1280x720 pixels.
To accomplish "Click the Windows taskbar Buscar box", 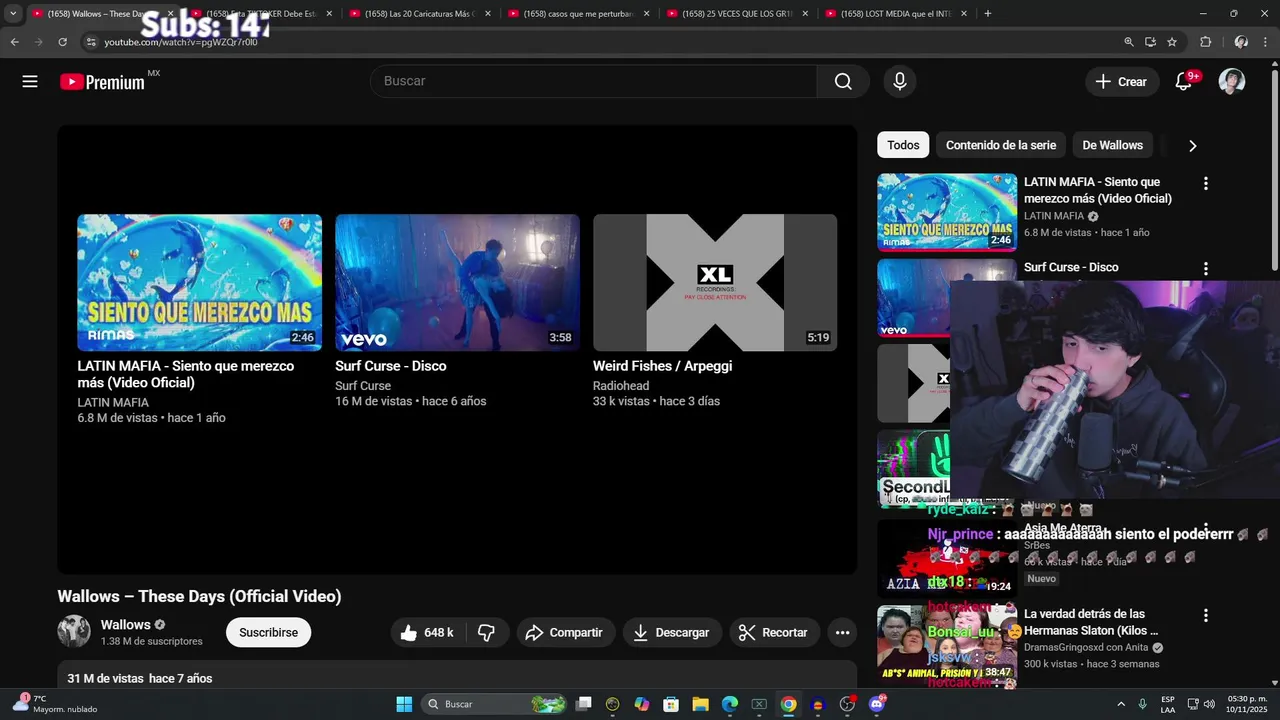I will (x=496, y=704).
